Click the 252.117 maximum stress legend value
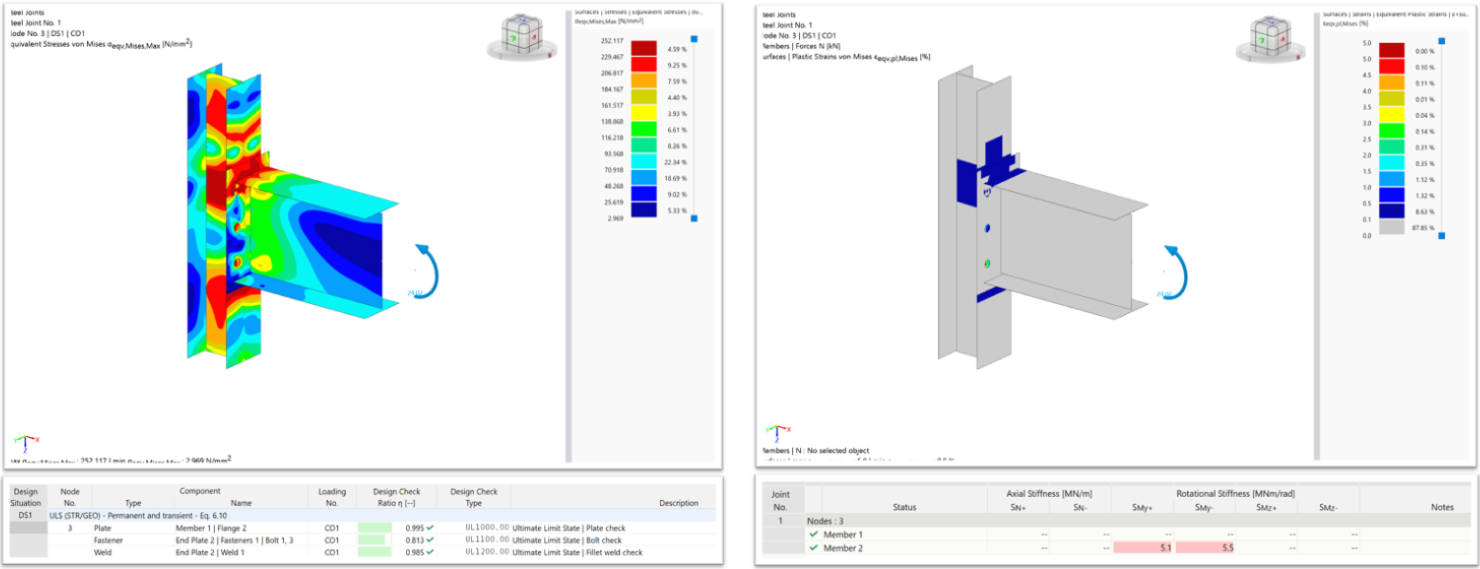1480x569 pixels. pyautogui.click(x=611, y=41)
